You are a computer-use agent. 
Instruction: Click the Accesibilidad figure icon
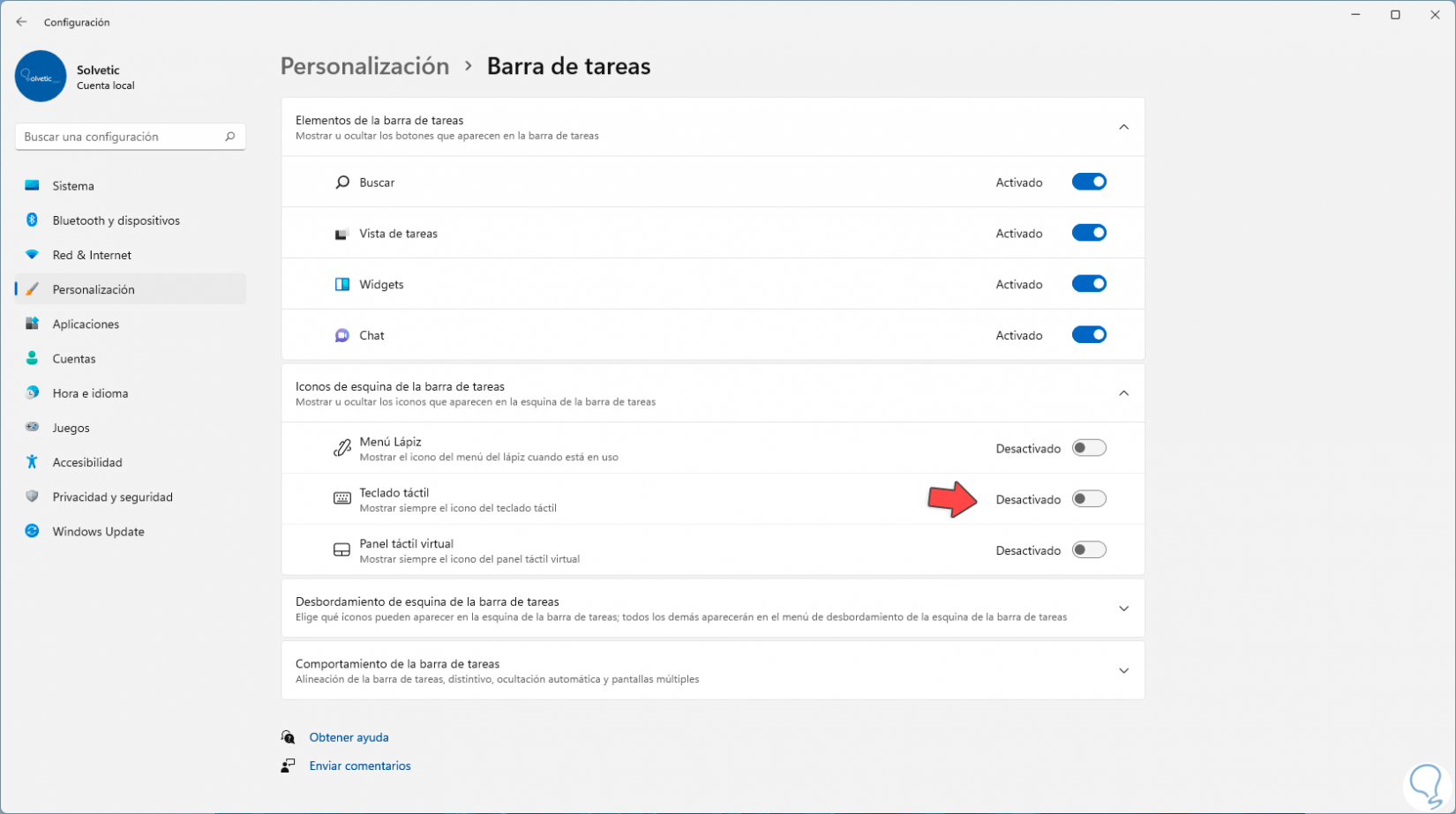pyautogui.click(x=32, y=462)
